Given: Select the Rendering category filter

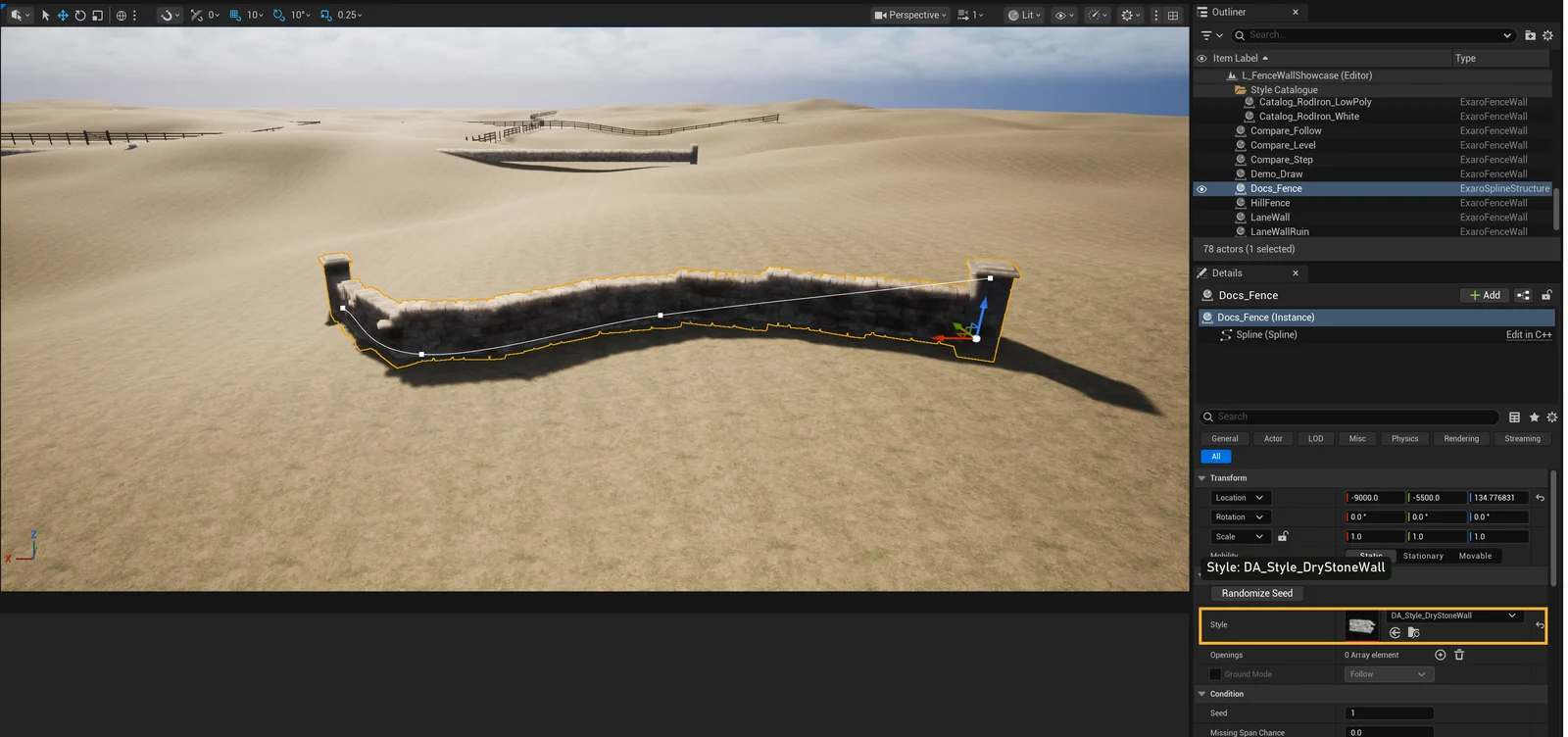Looking at the screenshot, I should coord(1461,439).
